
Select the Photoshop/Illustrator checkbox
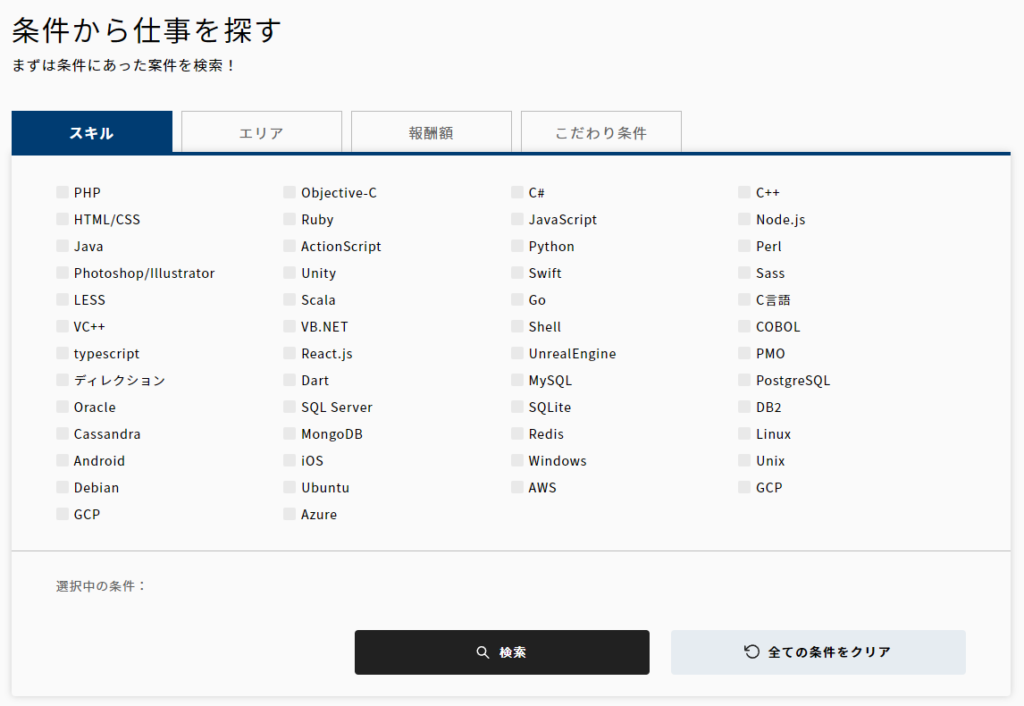click(x=62, y=272)
